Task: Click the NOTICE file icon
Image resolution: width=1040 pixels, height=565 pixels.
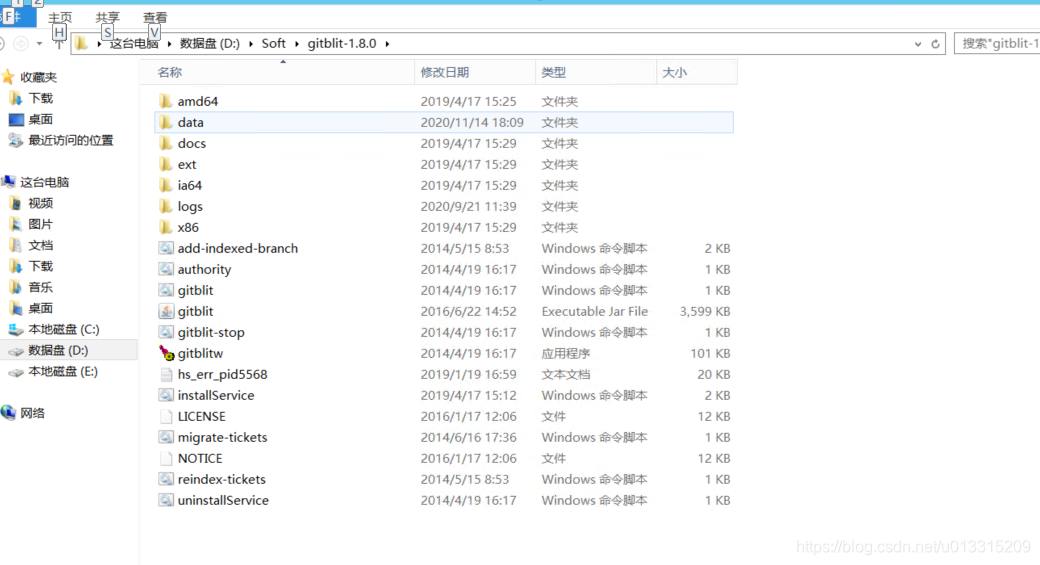Action: click(166, 458)
